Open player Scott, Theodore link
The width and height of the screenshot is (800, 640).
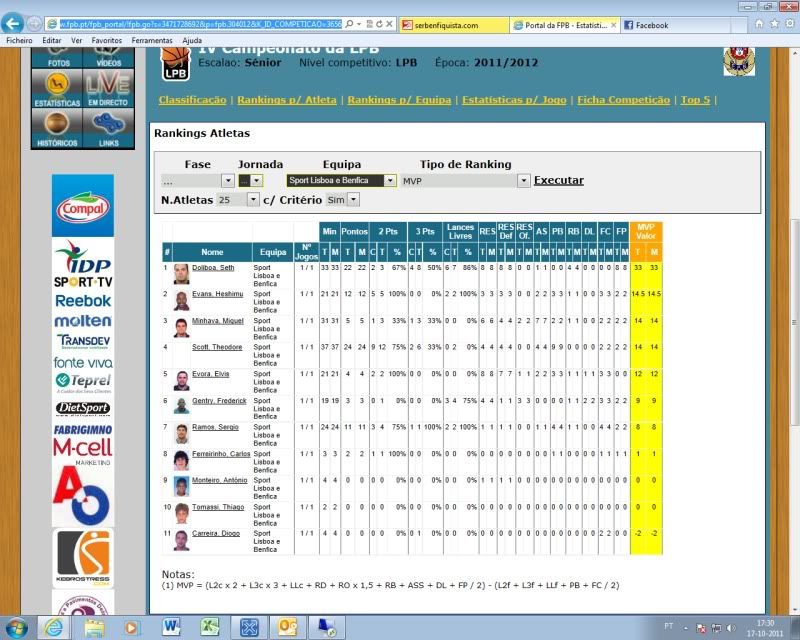tap(217, 347)
